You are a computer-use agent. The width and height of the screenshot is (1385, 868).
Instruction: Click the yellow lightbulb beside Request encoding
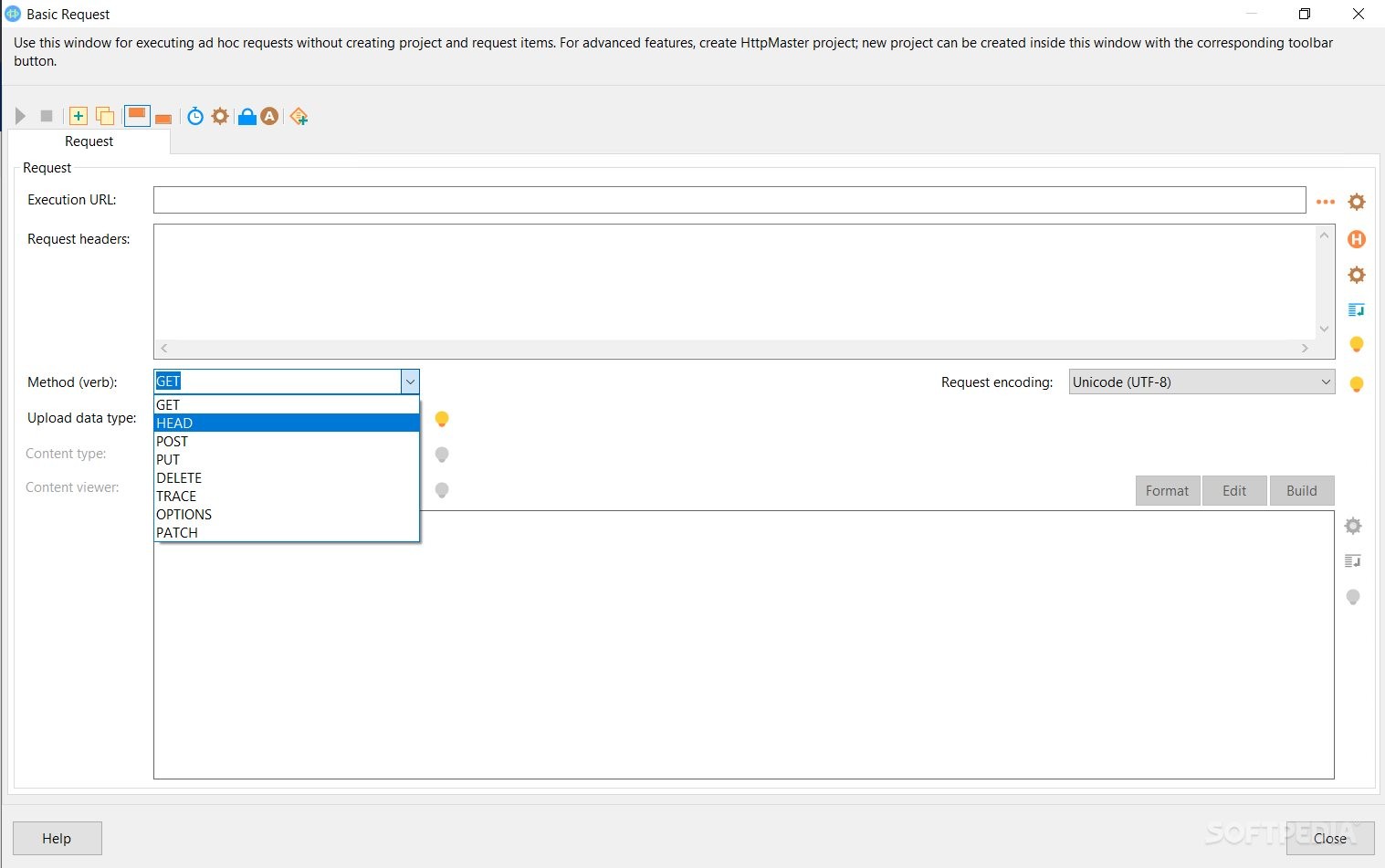tap(1357, 384)
